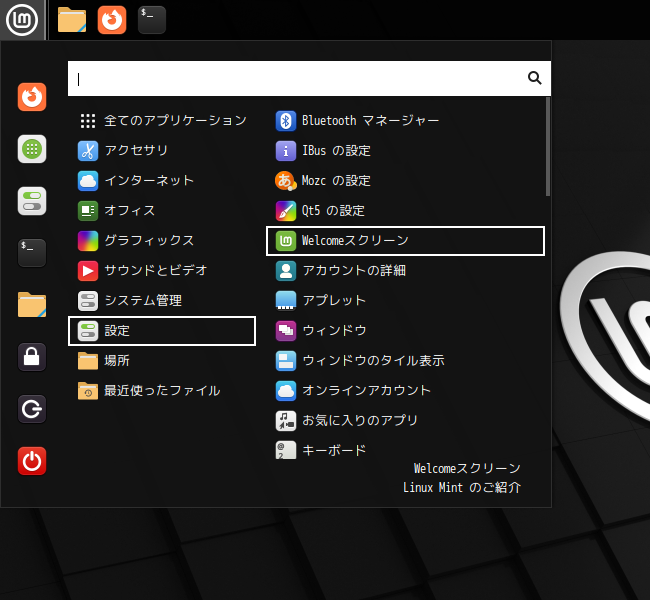The height and width of the screenshot is (600, 650).
Task: Select the インターネット category
Action: (x=162, y=181)
